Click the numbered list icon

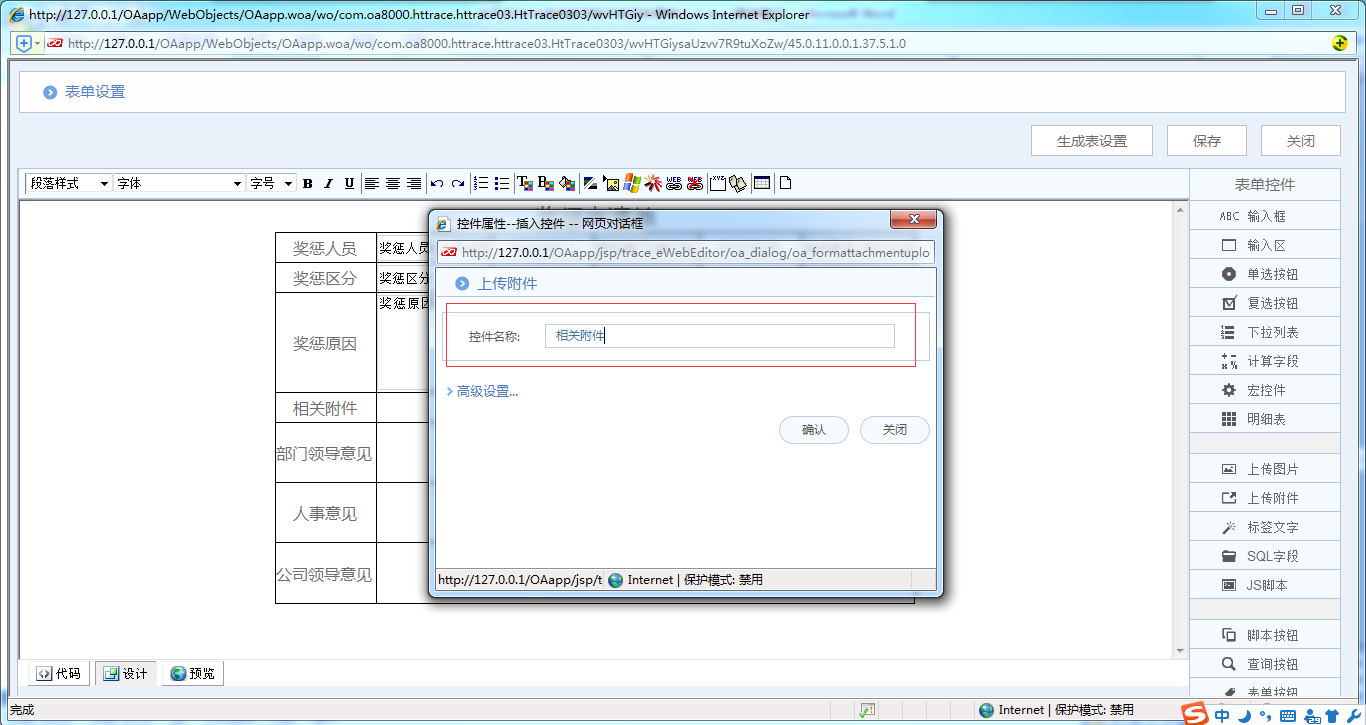(x=481, y=184)
